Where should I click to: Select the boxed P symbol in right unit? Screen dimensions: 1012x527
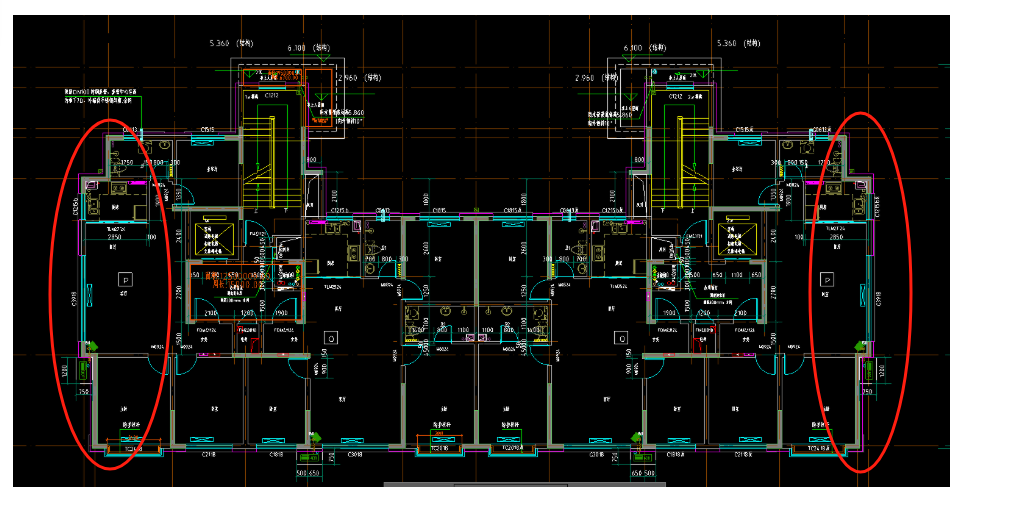826,279
